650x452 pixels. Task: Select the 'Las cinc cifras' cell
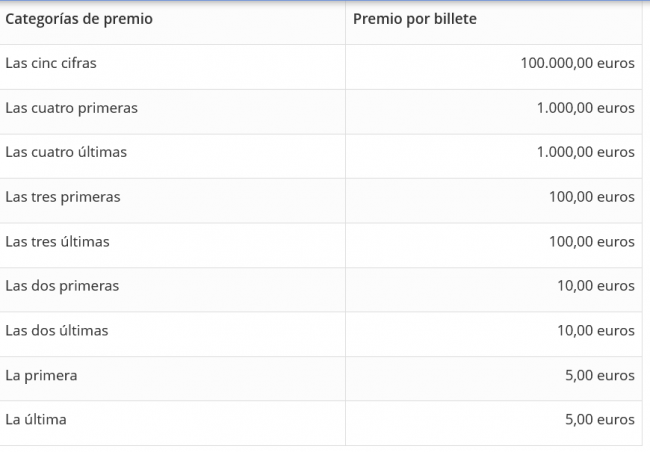point(51,63)
